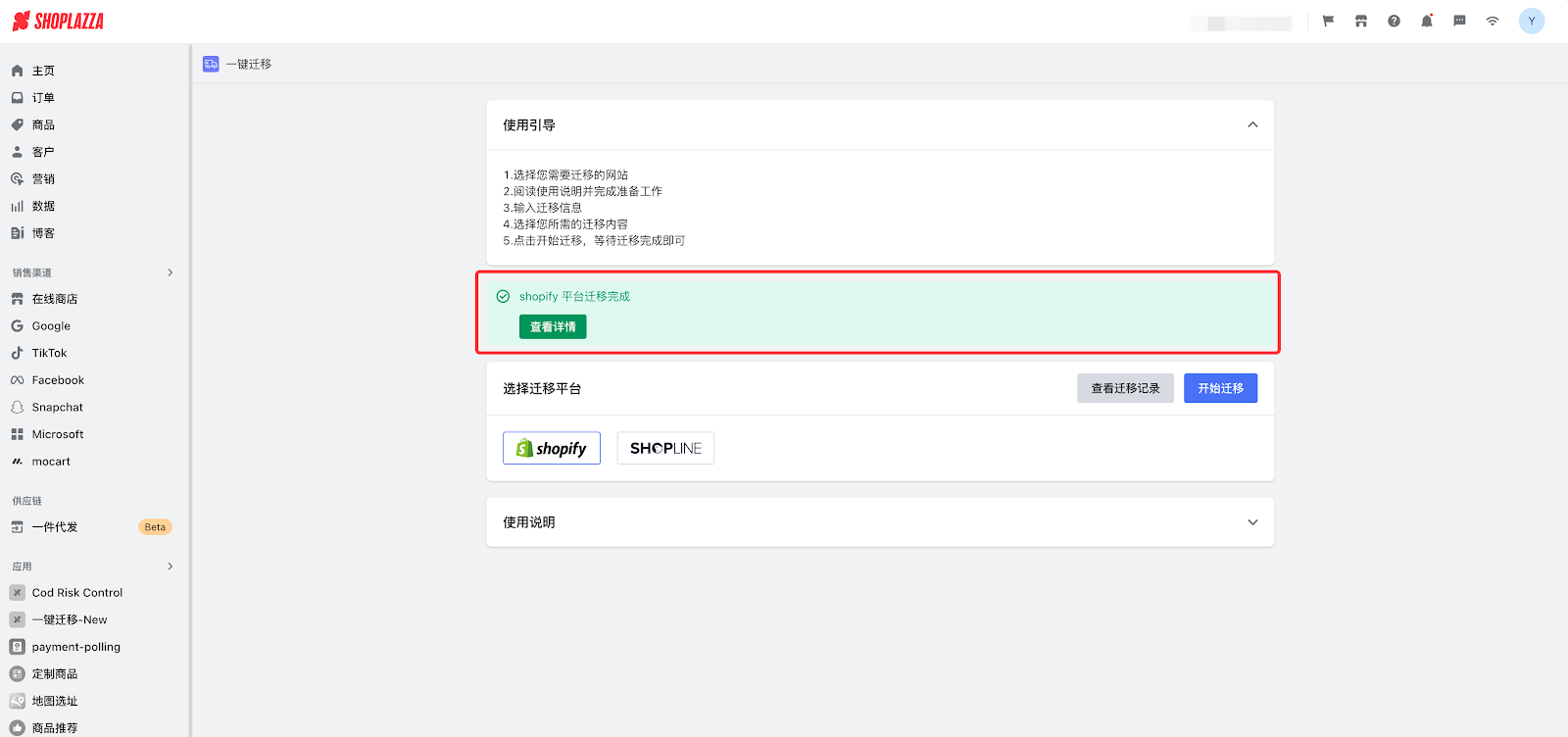Viewport: 1568px width, 737px height.
Task: Click the 开始迁移 button
Action: click(x=1220, y=388)
